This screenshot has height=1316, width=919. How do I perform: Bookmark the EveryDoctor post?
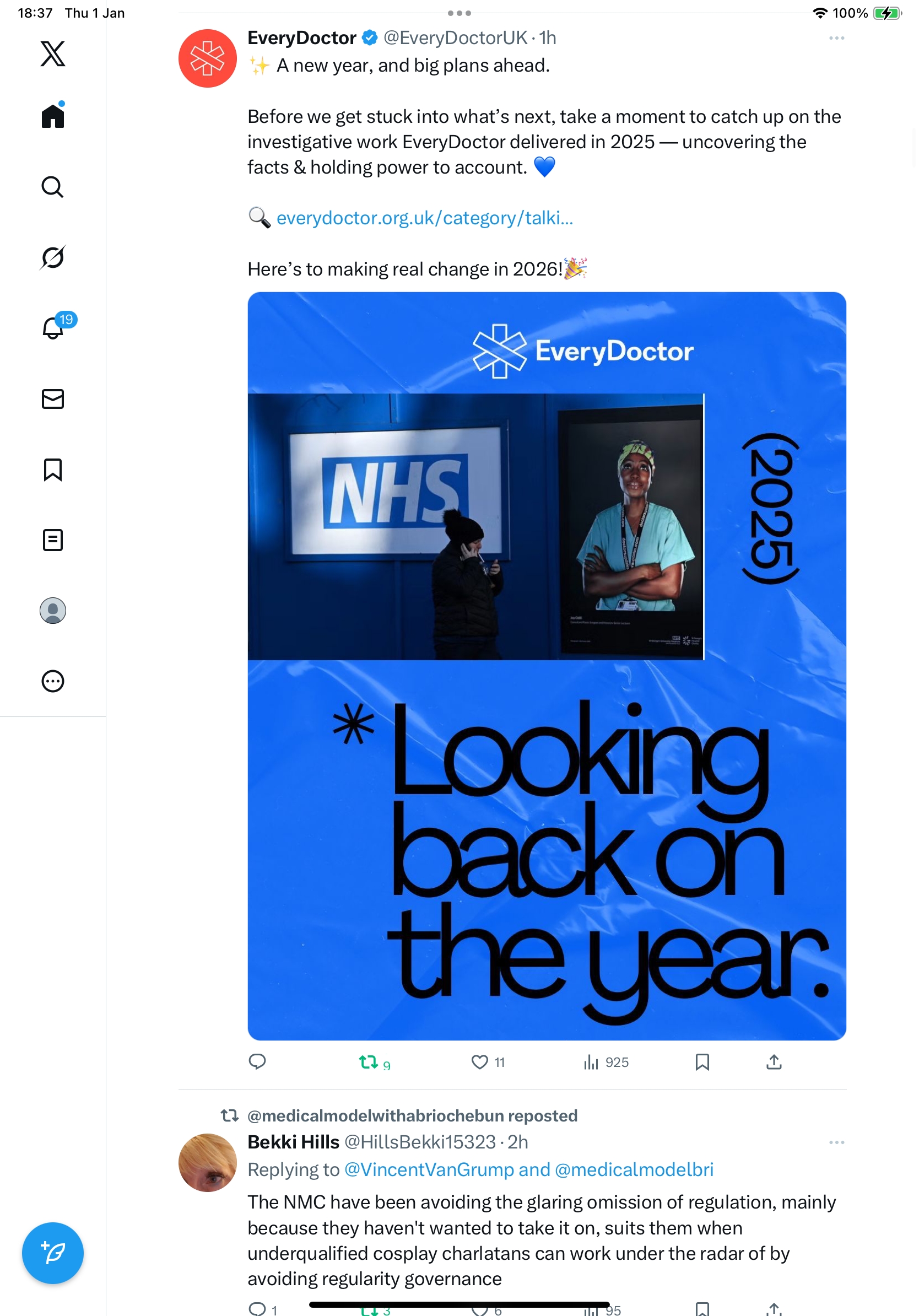coord(702,1062)
